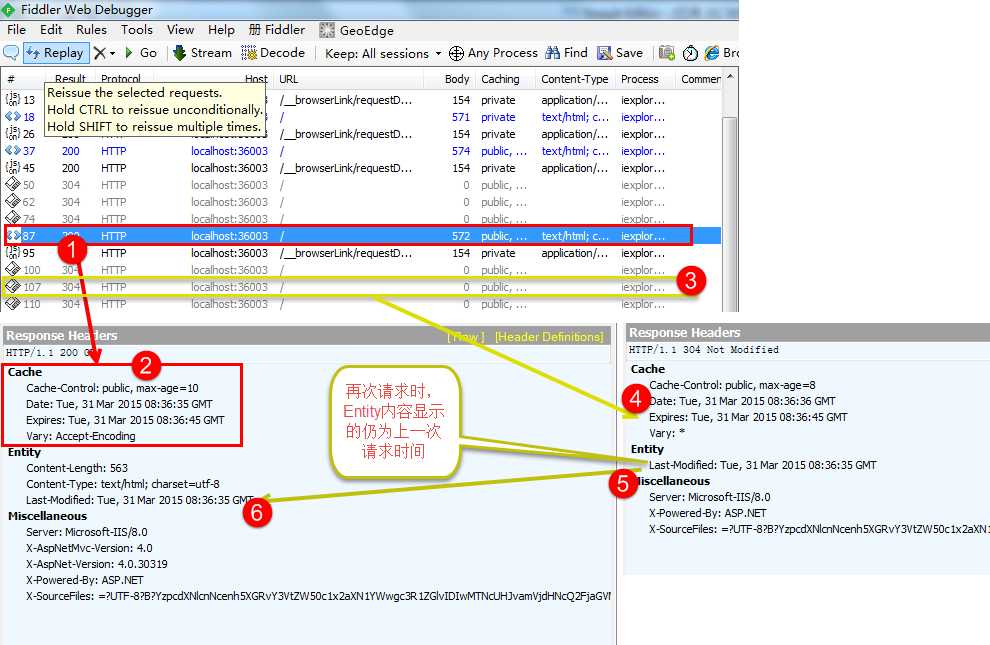Open the GeoEdge menu item

coord(356,30)
